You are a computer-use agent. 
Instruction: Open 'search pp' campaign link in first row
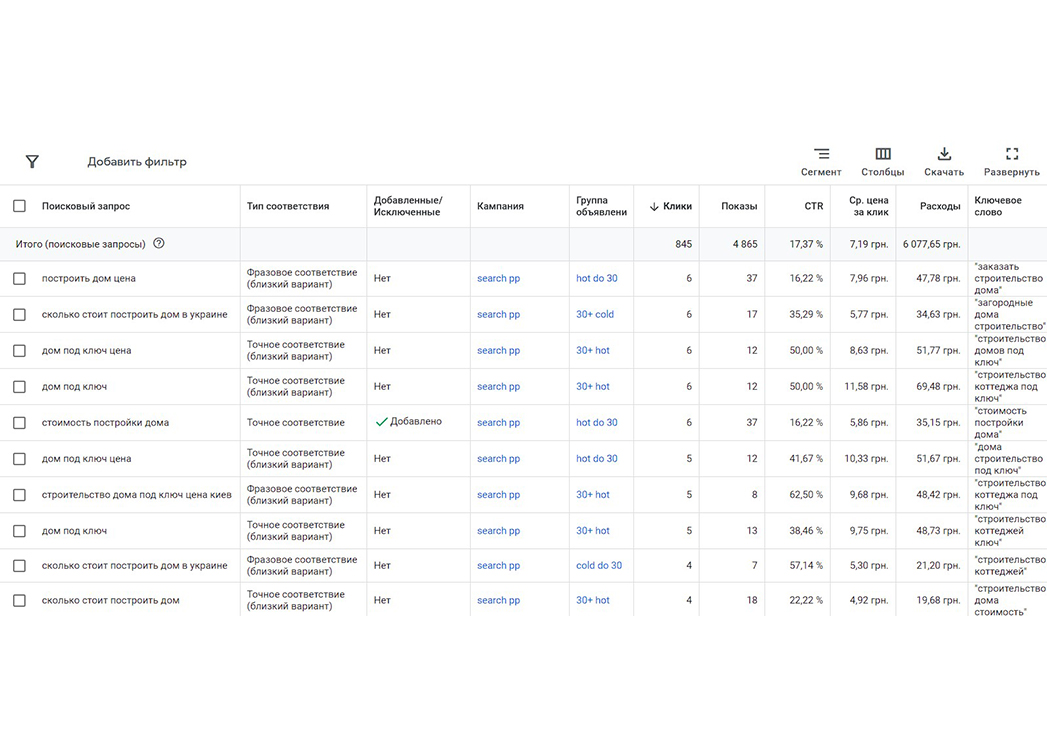click(498, 278)
